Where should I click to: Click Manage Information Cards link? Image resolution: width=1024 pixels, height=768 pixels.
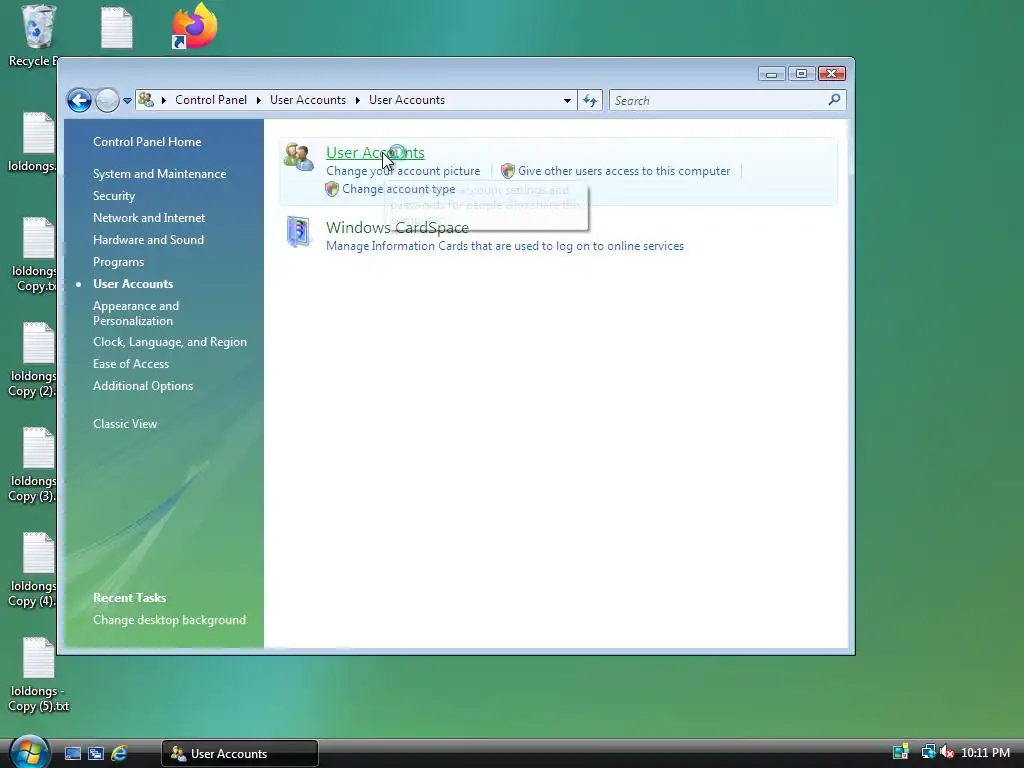click(x=505, y=246)
